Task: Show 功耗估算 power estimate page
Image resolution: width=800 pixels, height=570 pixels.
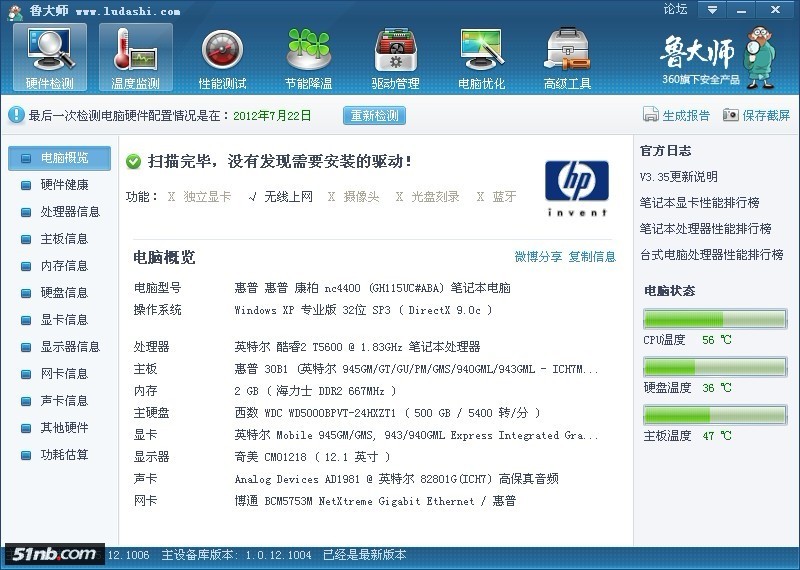Action: pyautogui.click(x=64, y=455)
